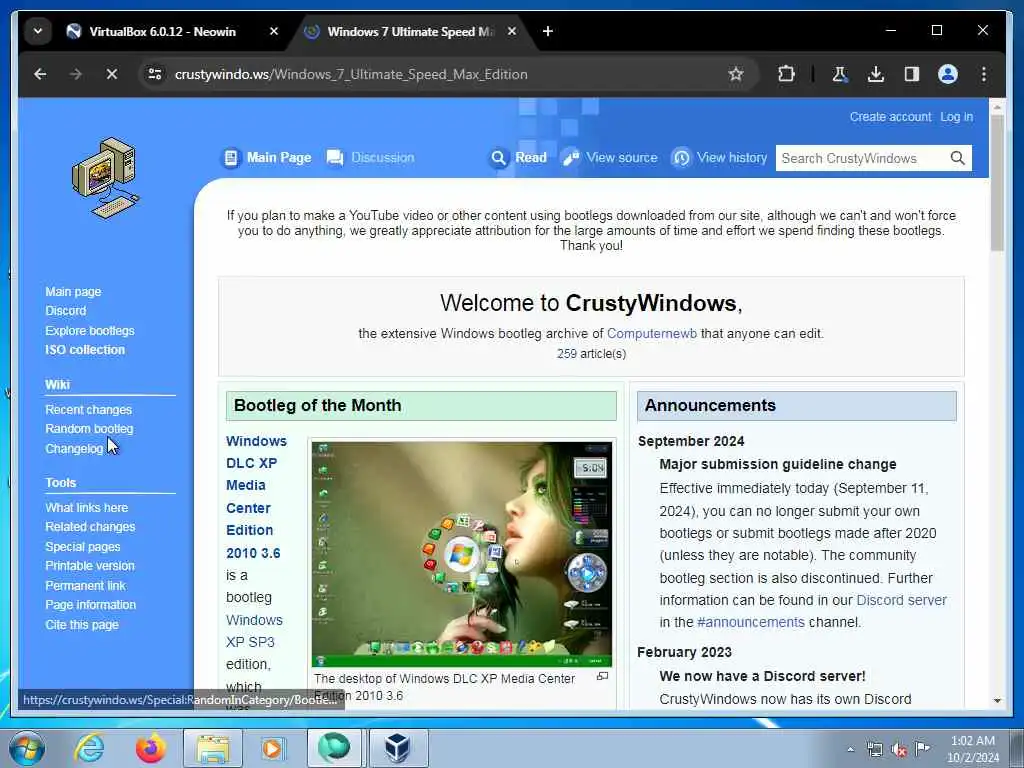Go back with the browser back arrow
This screenshot has height=768, width=1024.
tap(40, 74)
